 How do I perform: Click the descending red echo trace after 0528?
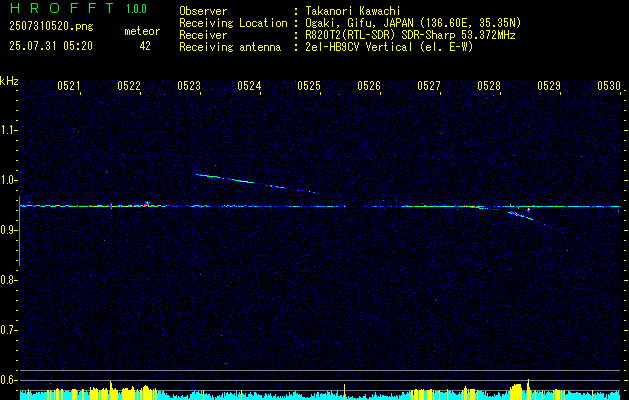point(521,216)
